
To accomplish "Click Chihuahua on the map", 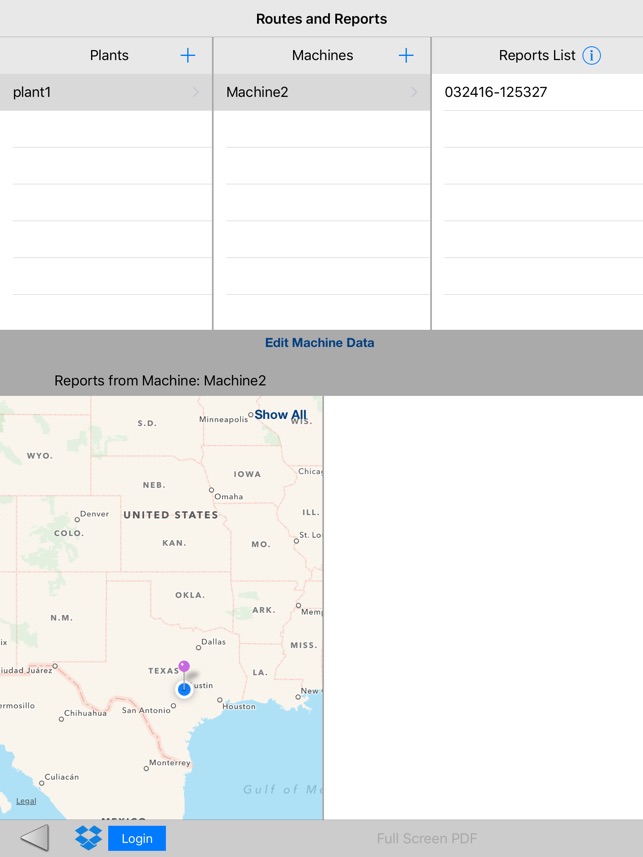I will pyautogui.click(x=85, y=713).
